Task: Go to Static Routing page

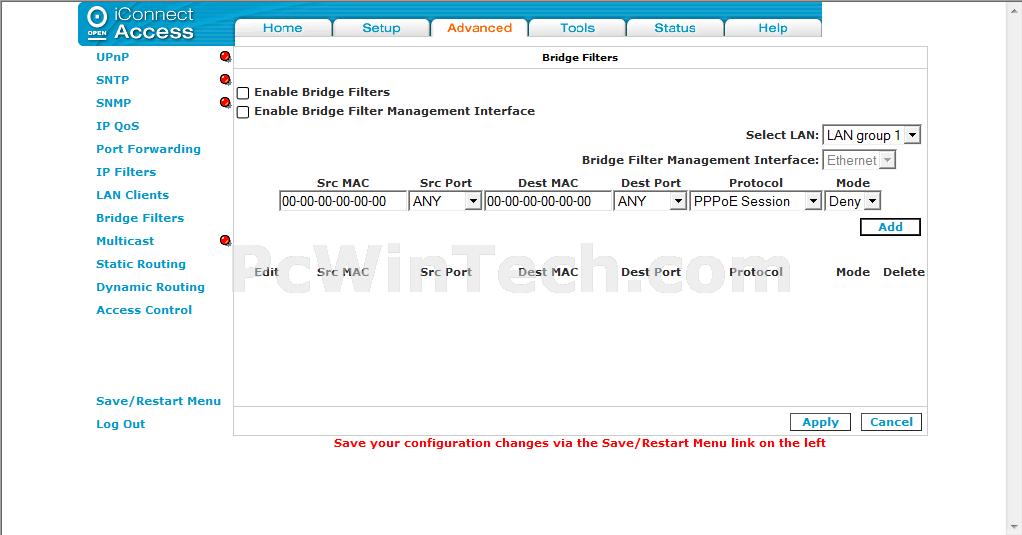Action: click(x=141, y=264)
